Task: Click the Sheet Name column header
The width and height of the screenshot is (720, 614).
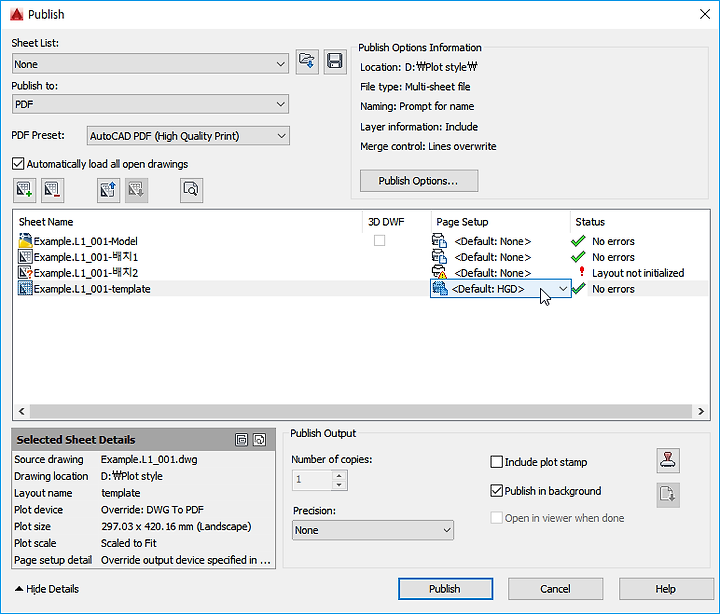Action: (x=46, y=222)
